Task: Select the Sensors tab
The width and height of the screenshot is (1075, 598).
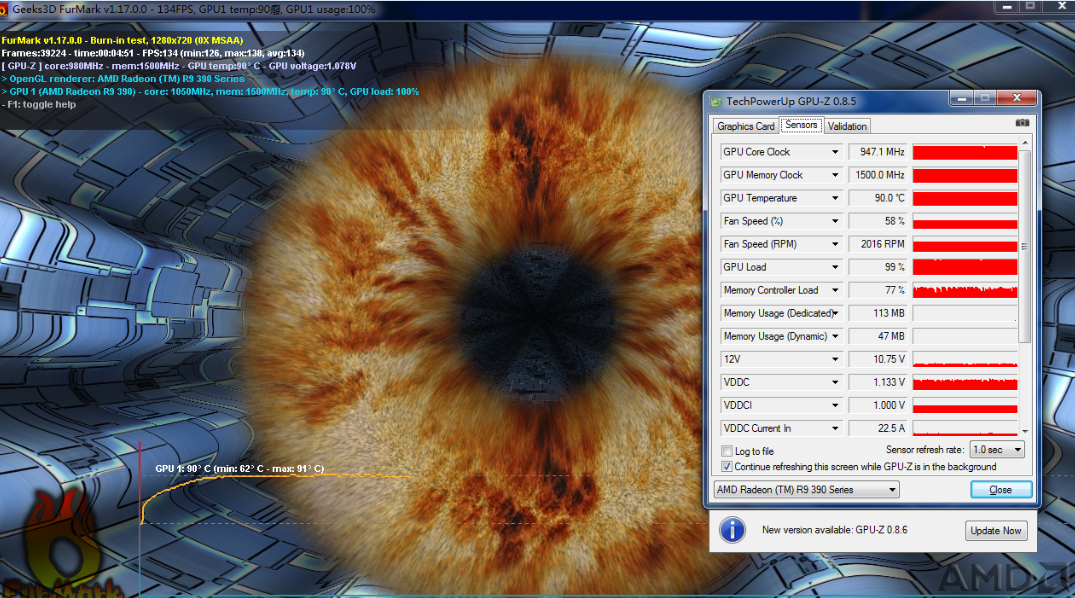Action: [801, 125]
